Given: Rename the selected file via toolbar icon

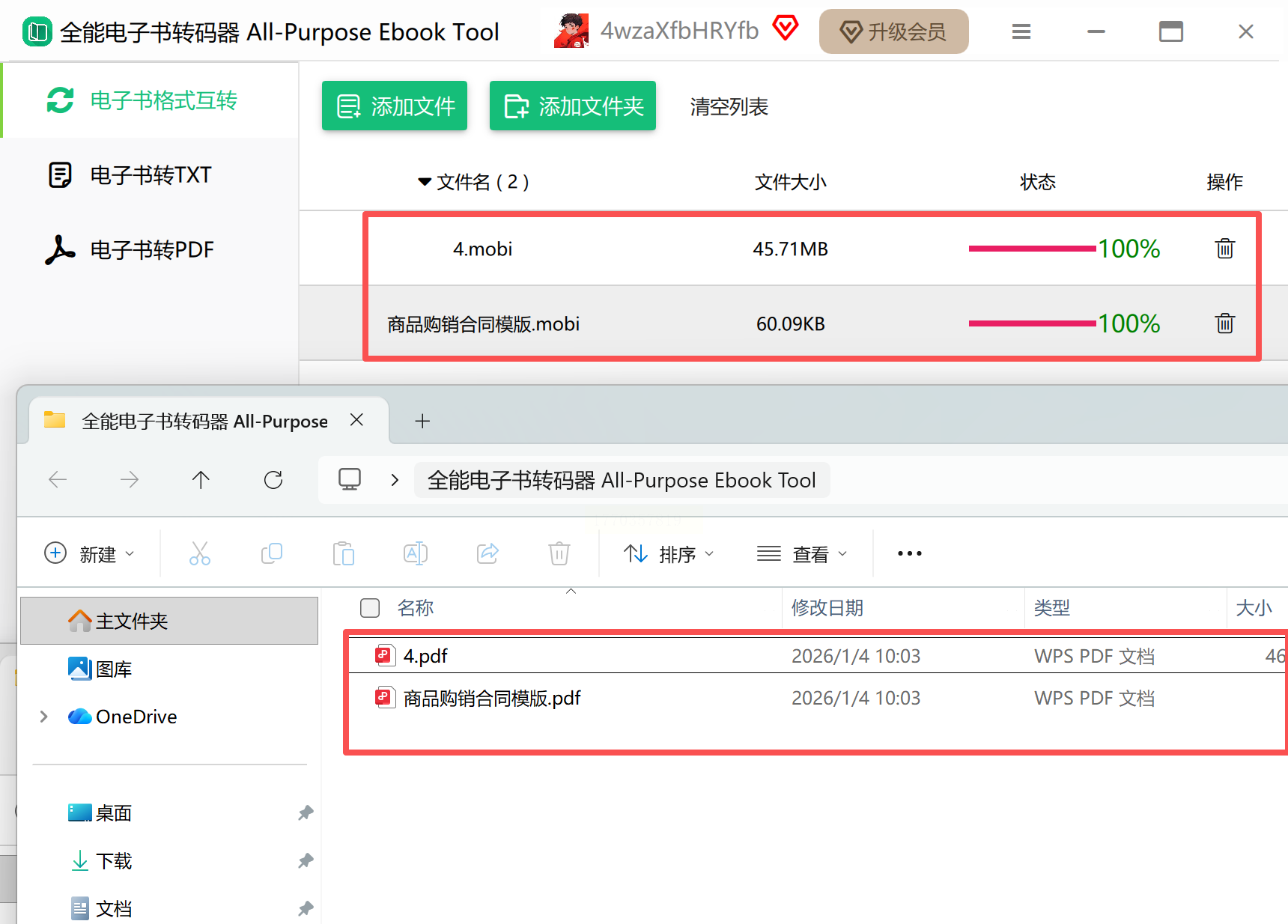Looking at the screenshot, I should [416, 553].
